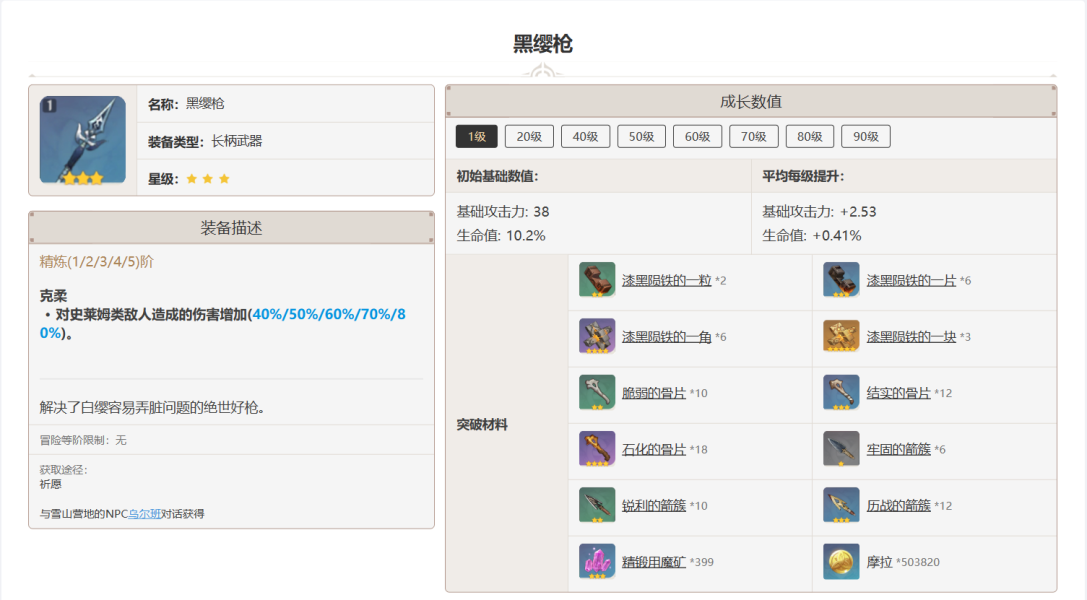Switch to the 50级 level tab

click(x=641, y=137)
